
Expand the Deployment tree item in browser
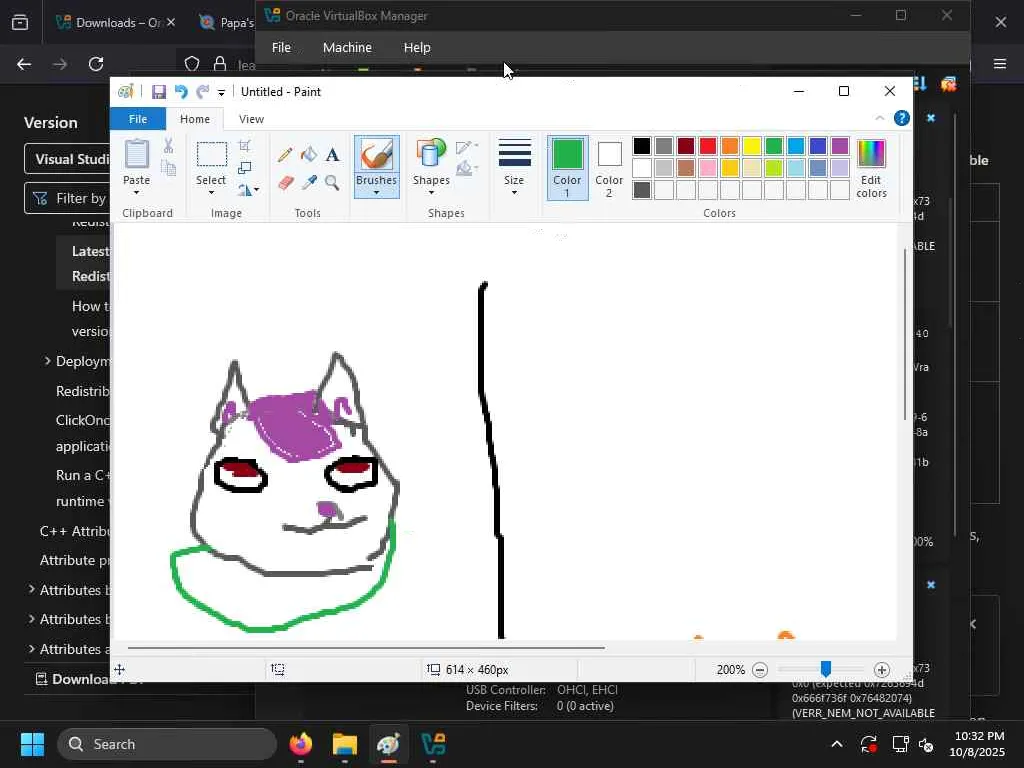click(47, 360)
